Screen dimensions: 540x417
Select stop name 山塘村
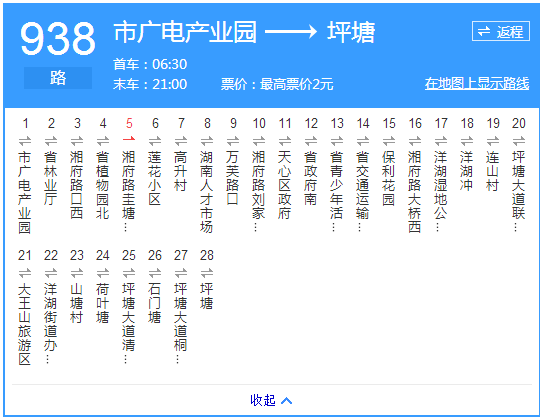pyautogui.click(x=77, y=304)
